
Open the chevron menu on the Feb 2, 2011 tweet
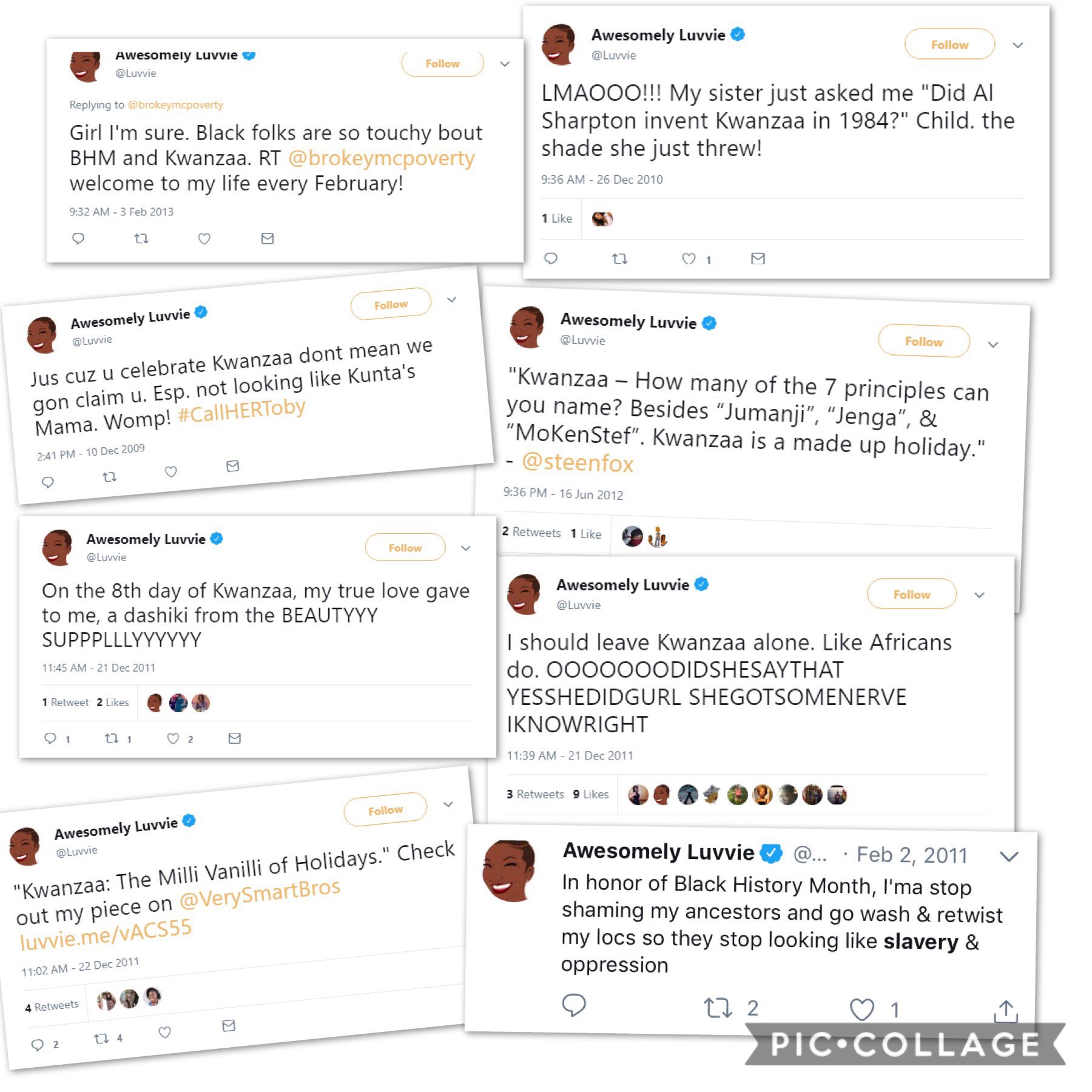point(1009,856)
